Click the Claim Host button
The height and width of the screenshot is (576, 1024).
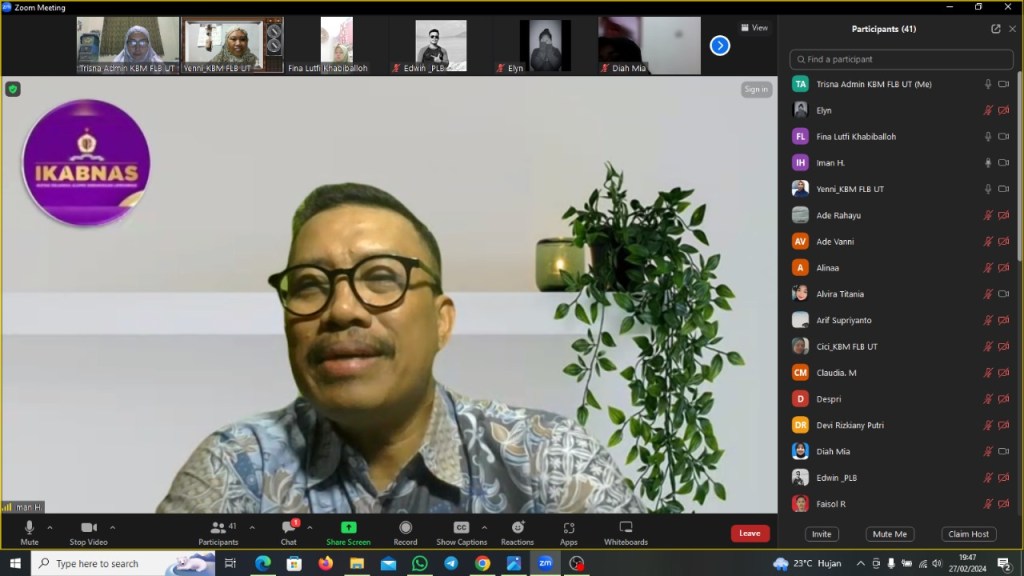968,534
